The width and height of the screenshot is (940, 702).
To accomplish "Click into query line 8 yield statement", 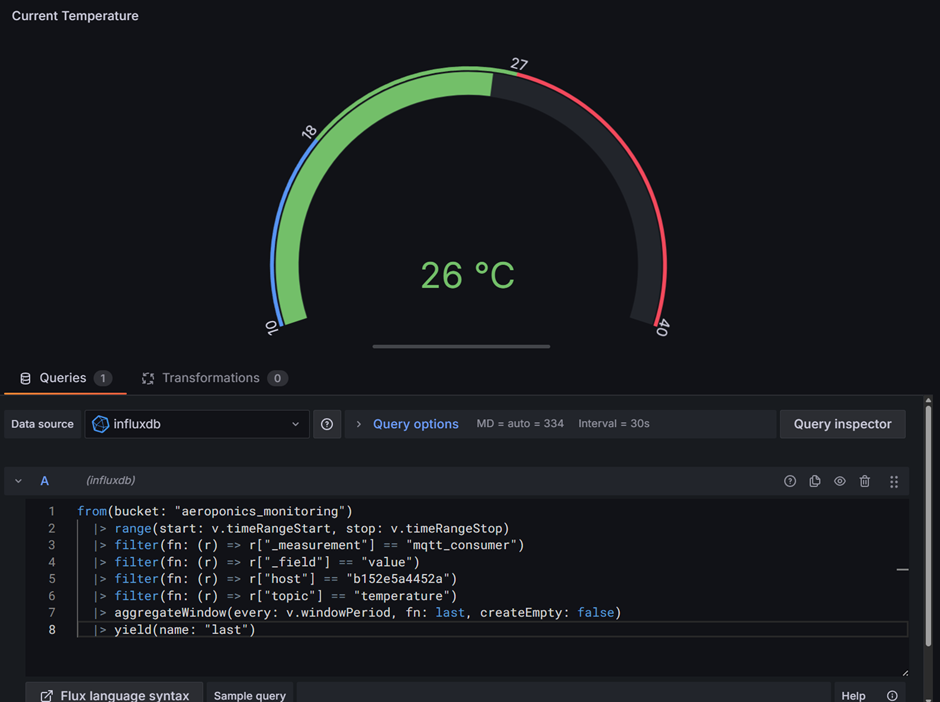I will point(185,629).
